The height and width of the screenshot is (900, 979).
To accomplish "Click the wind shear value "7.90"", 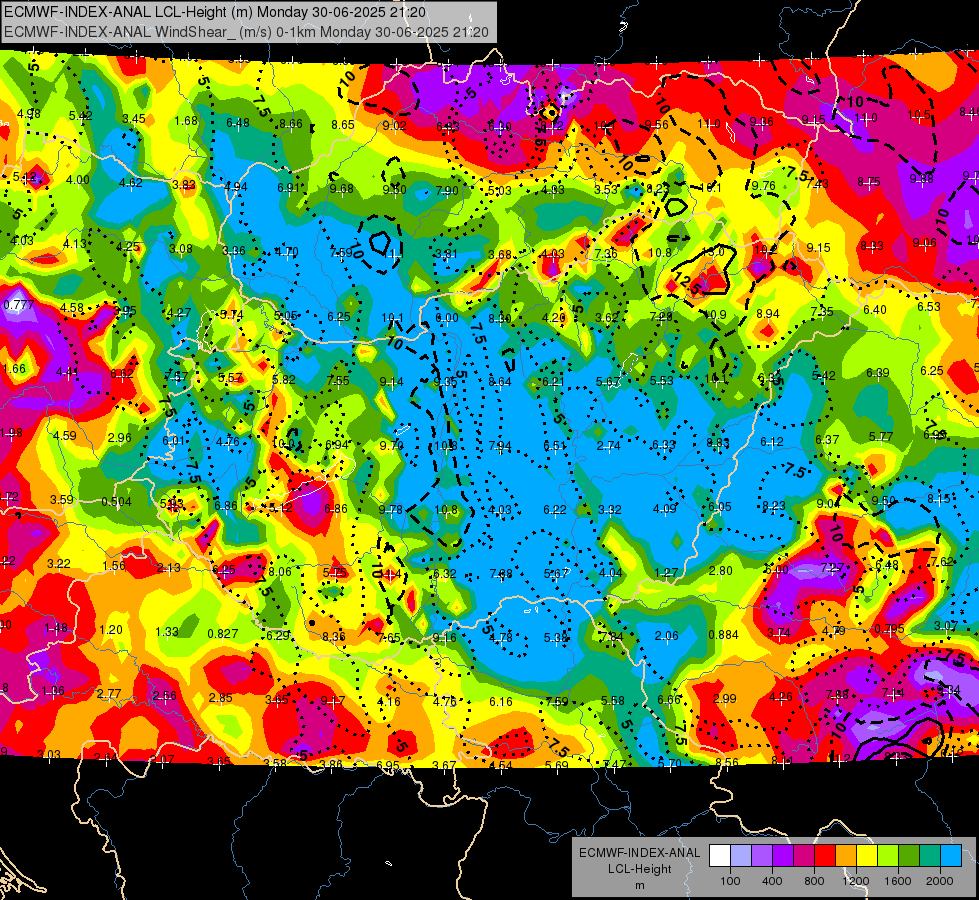I will [447, 190].
